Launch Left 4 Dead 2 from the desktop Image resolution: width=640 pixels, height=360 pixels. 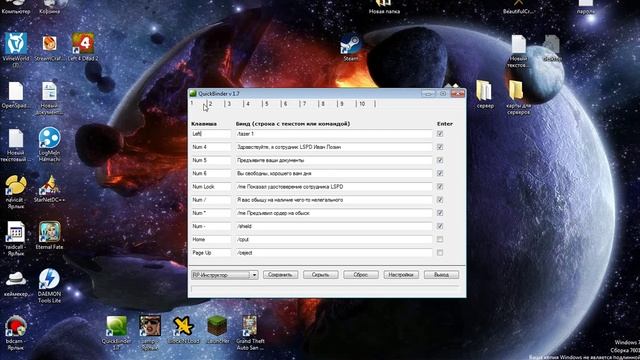tap(83, 44)
